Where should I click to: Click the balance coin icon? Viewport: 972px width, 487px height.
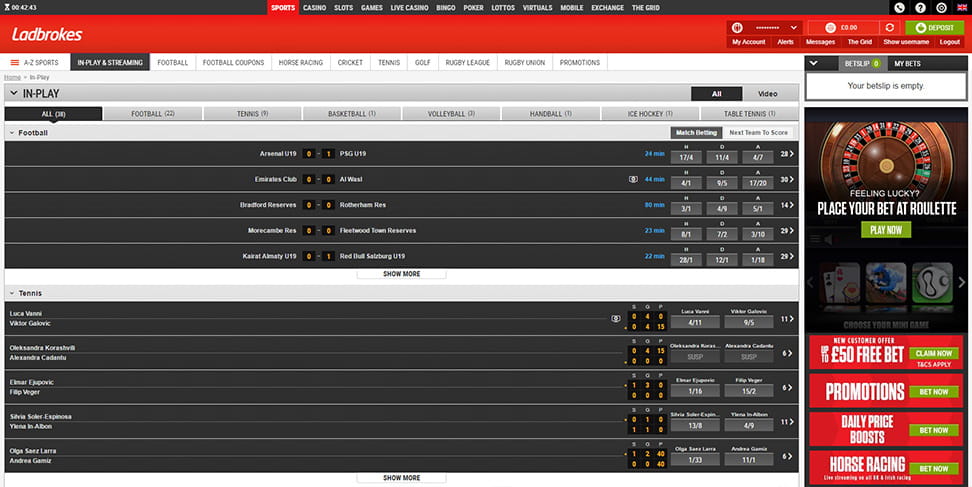pyautogui.click(x=831, y=28)
